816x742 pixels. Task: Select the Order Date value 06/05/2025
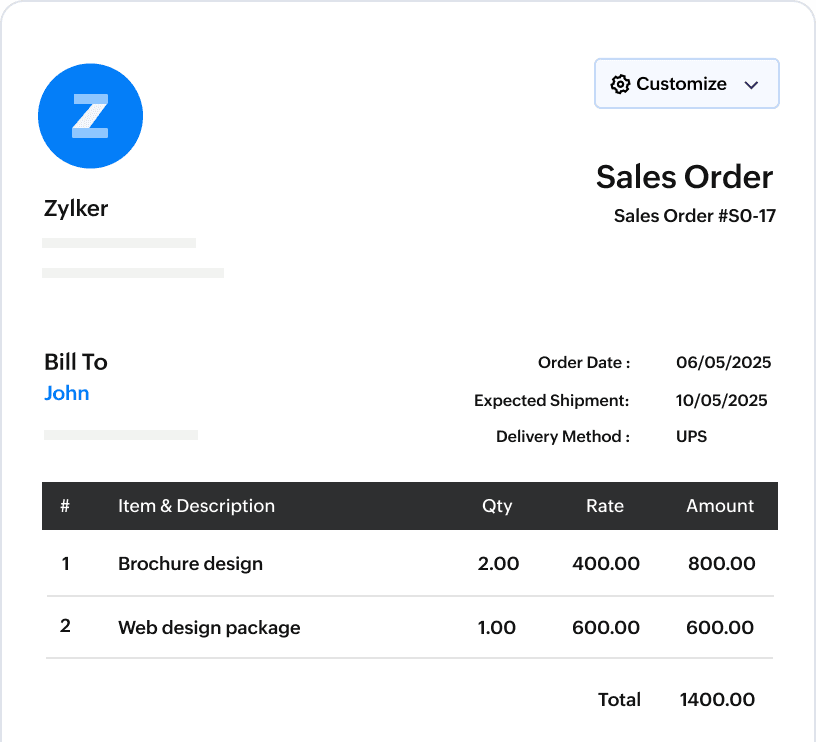(722, 362)
